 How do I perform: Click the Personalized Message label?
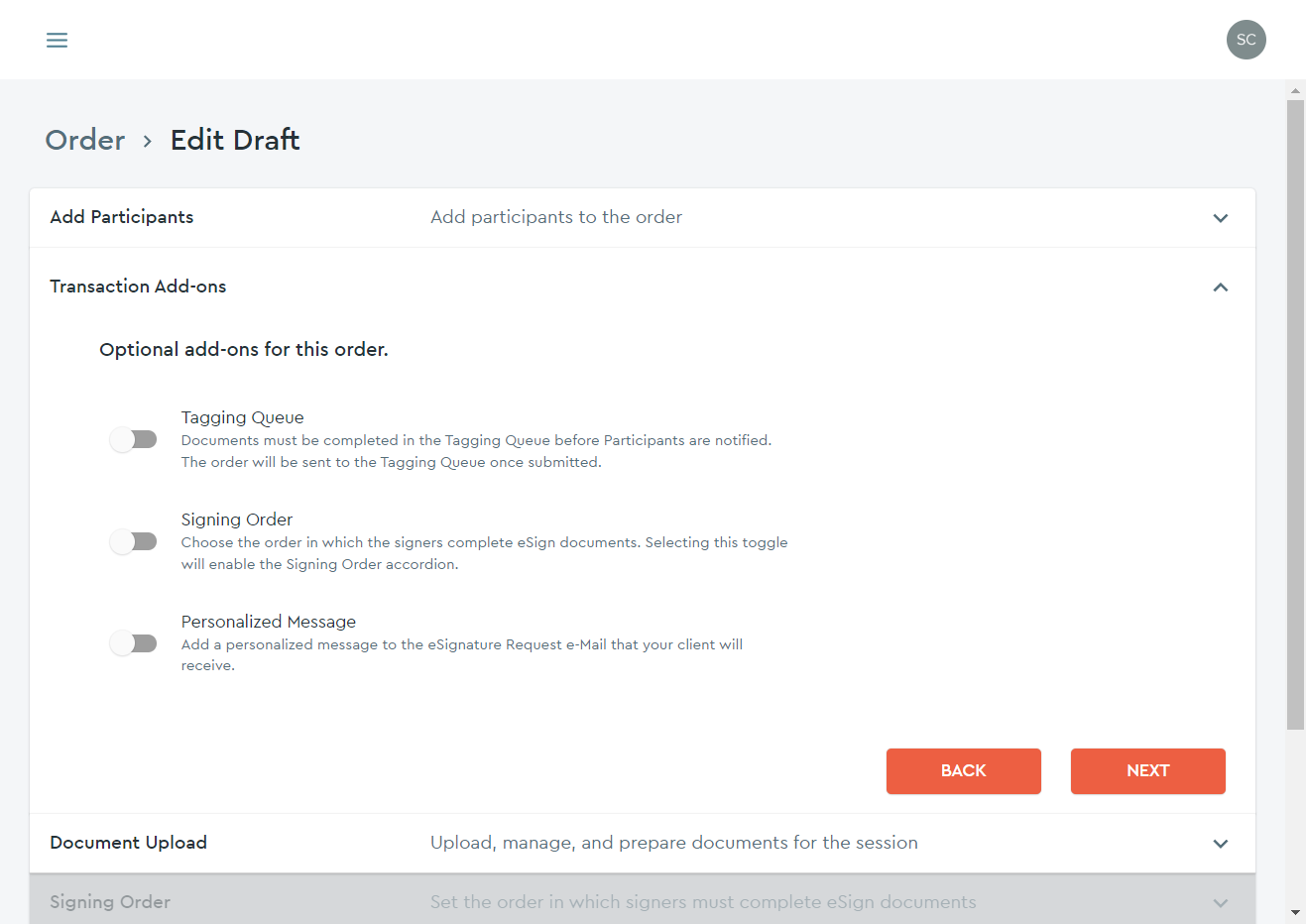(x=269, y=622)
